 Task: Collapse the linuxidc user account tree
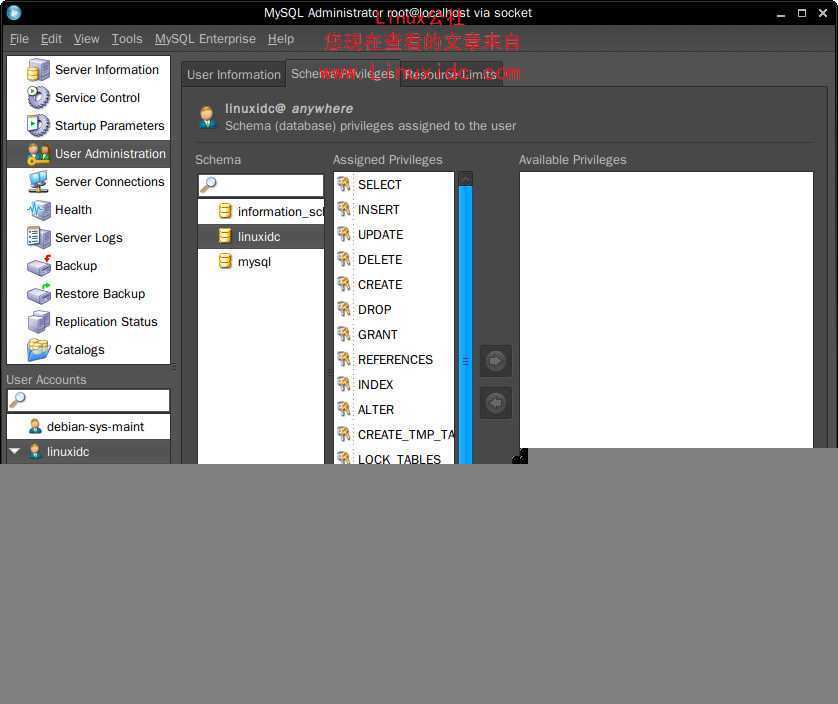pyautogui.click(x=15, y=451)
